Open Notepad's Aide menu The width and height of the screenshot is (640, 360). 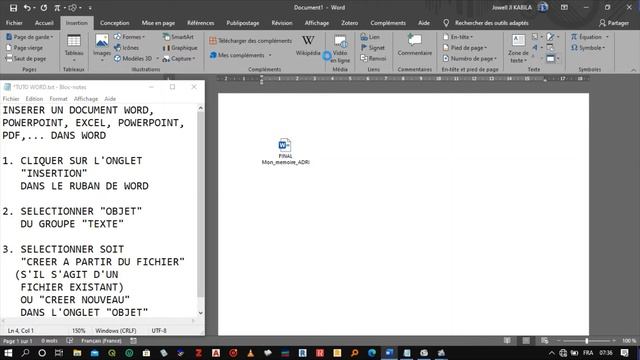tap(110, 99)
